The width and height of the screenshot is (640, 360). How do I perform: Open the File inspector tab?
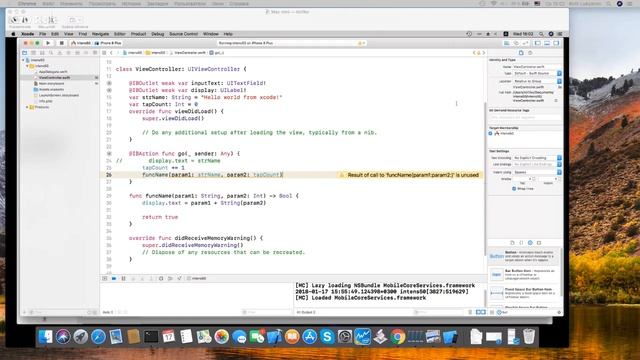[521, 53]
